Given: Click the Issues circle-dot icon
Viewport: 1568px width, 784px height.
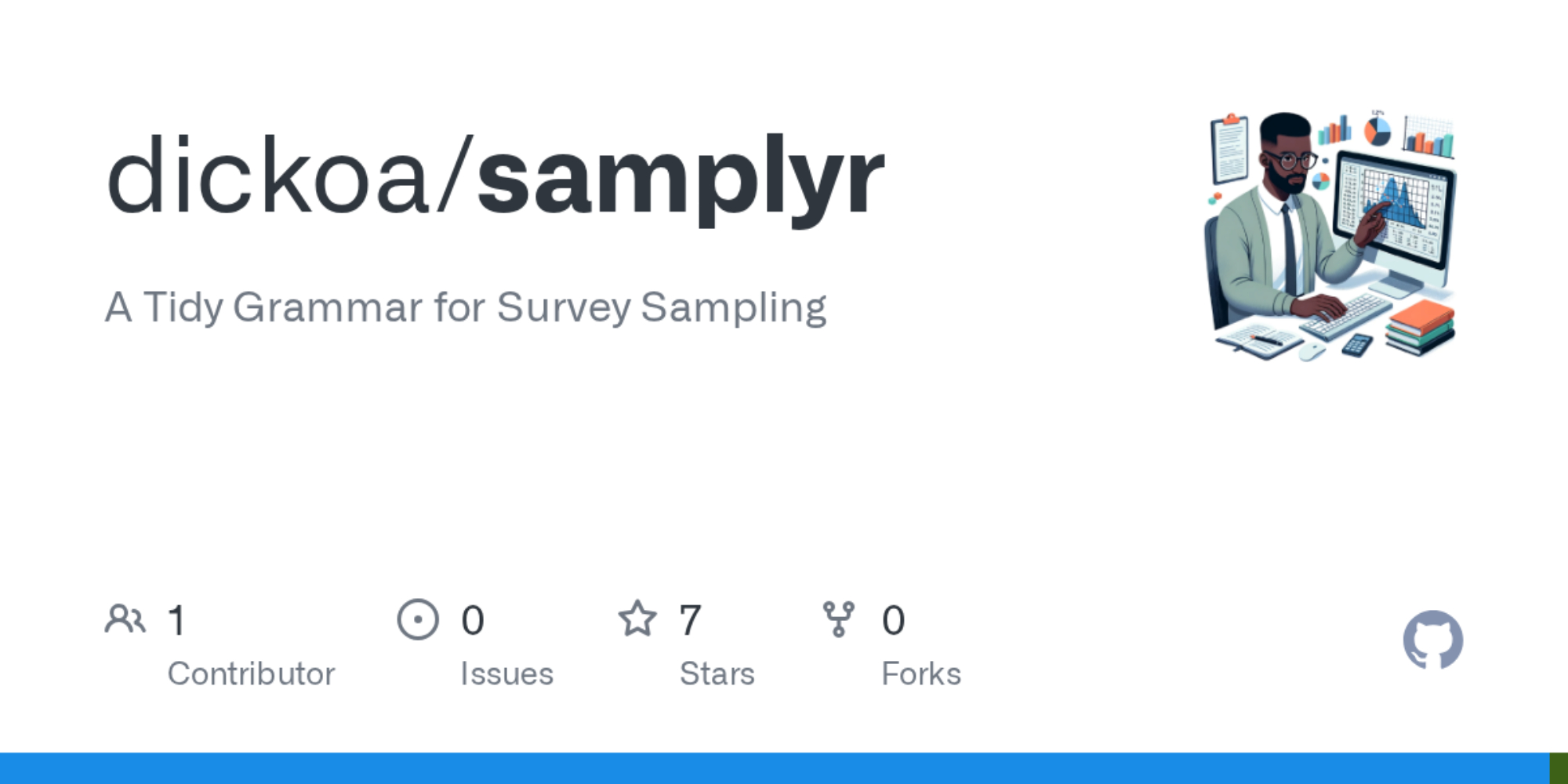Looking at the screenshot, I should (x=418, y=619).
